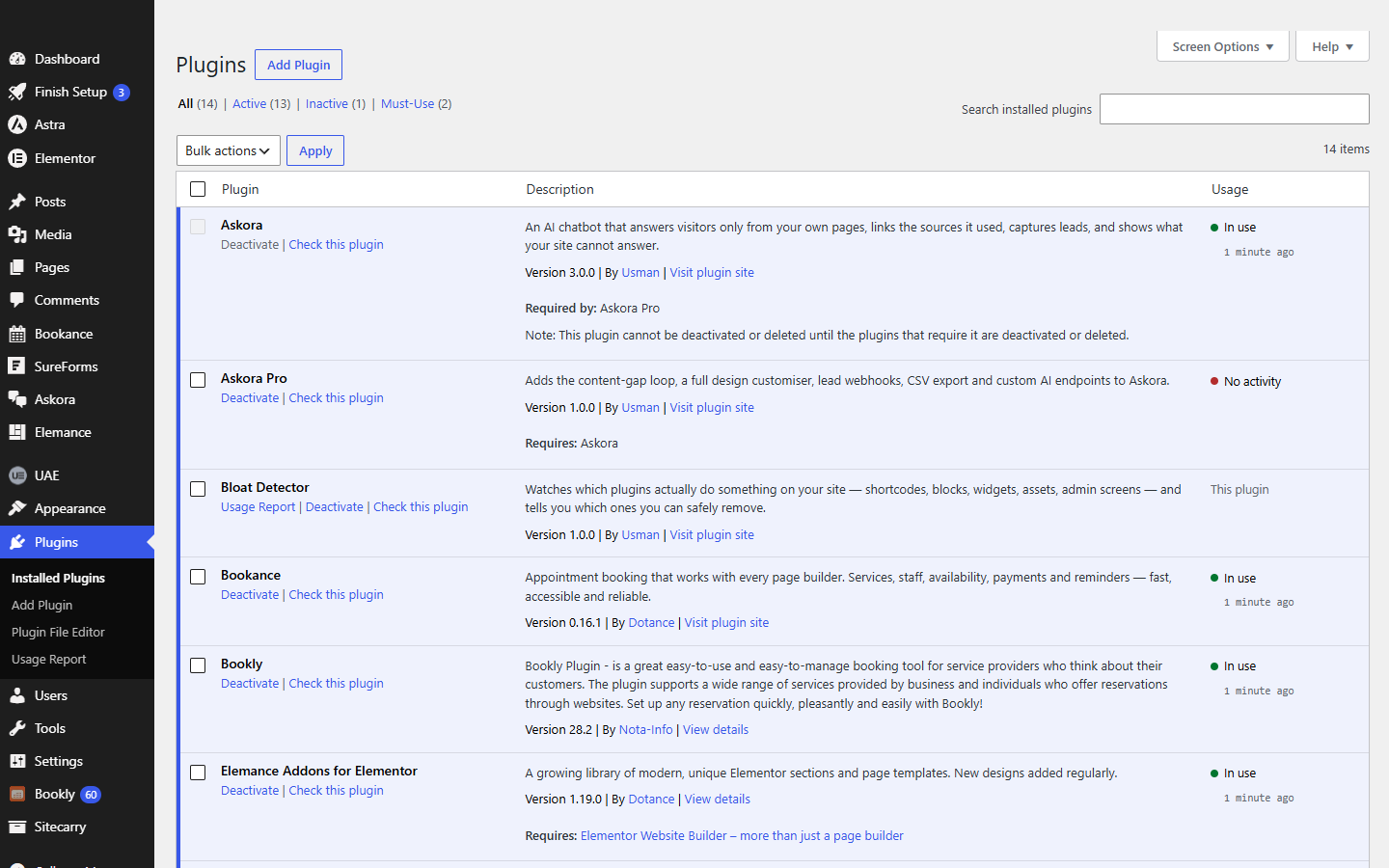Open Usage Report link under Bloat Detector
This screenshot has width=1389, height=868.
[x=258, y=507]
